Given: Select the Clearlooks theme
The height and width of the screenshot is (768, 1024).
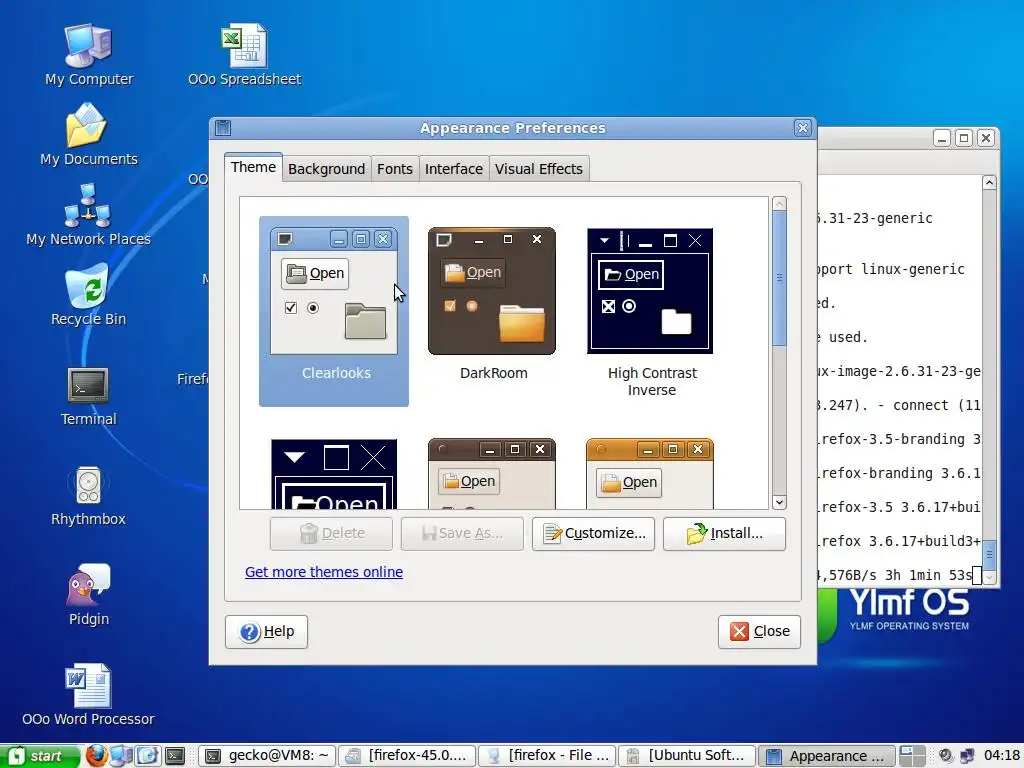Looking at the screenshot, I should coord(334,312).
